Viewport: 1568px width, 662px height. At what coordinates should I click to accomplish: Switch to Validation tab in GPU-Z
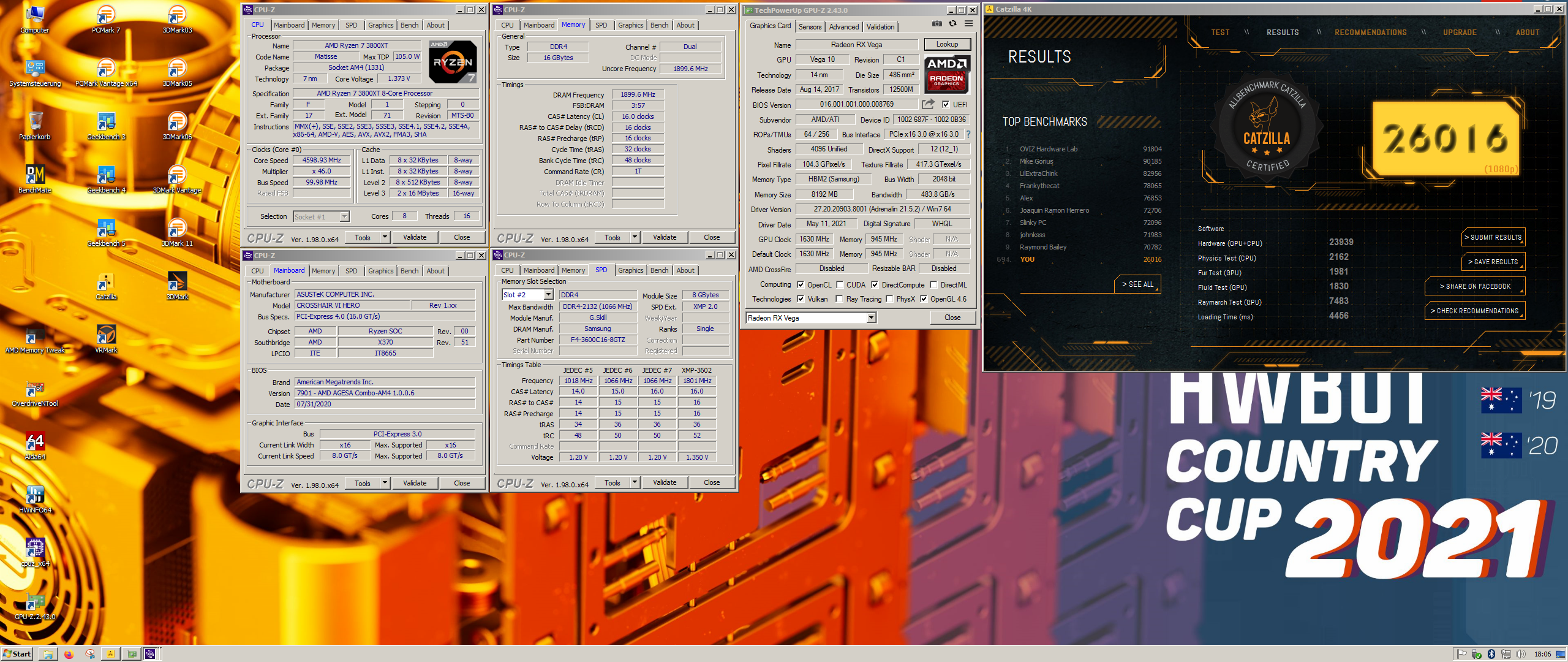click(x=880, y=27)
